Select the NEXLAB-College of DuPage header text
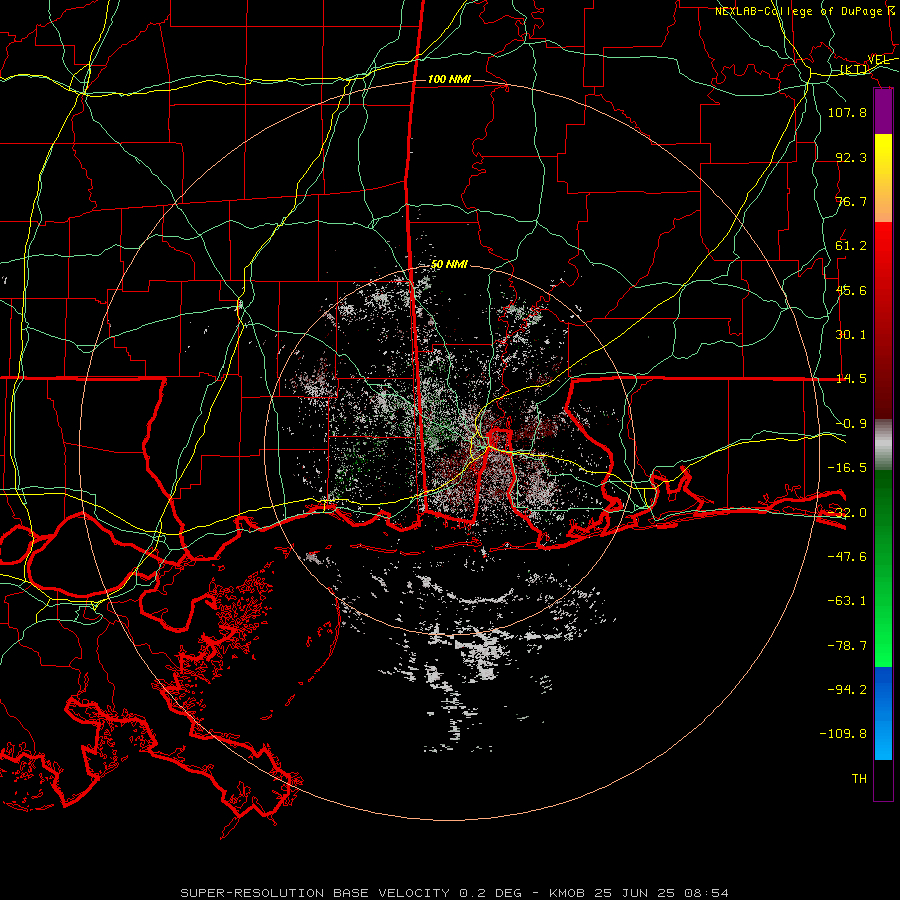The height and width of the screenshot is (900, 900). 798,11
